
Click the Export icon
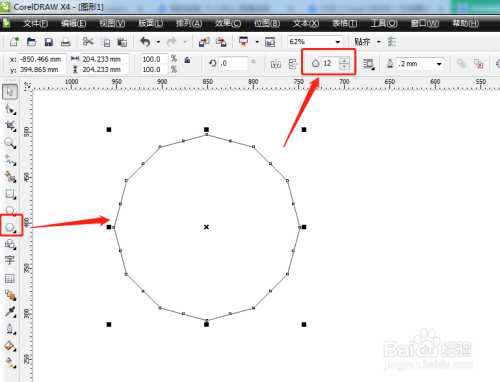click(221, 42)
